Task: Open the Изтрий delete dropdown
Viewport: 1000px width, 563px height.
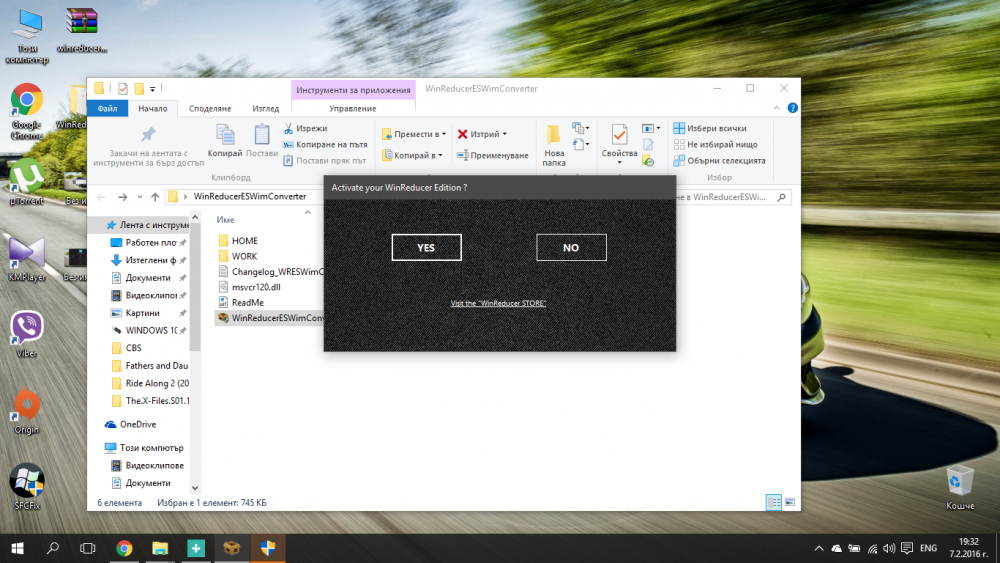Action: pyautogui.click(x=482, y=134)
